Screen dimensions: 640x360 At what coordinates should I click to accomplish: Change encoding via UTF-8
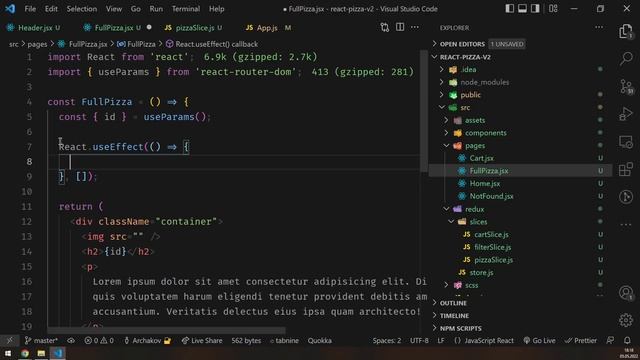(x=419, y=340)
